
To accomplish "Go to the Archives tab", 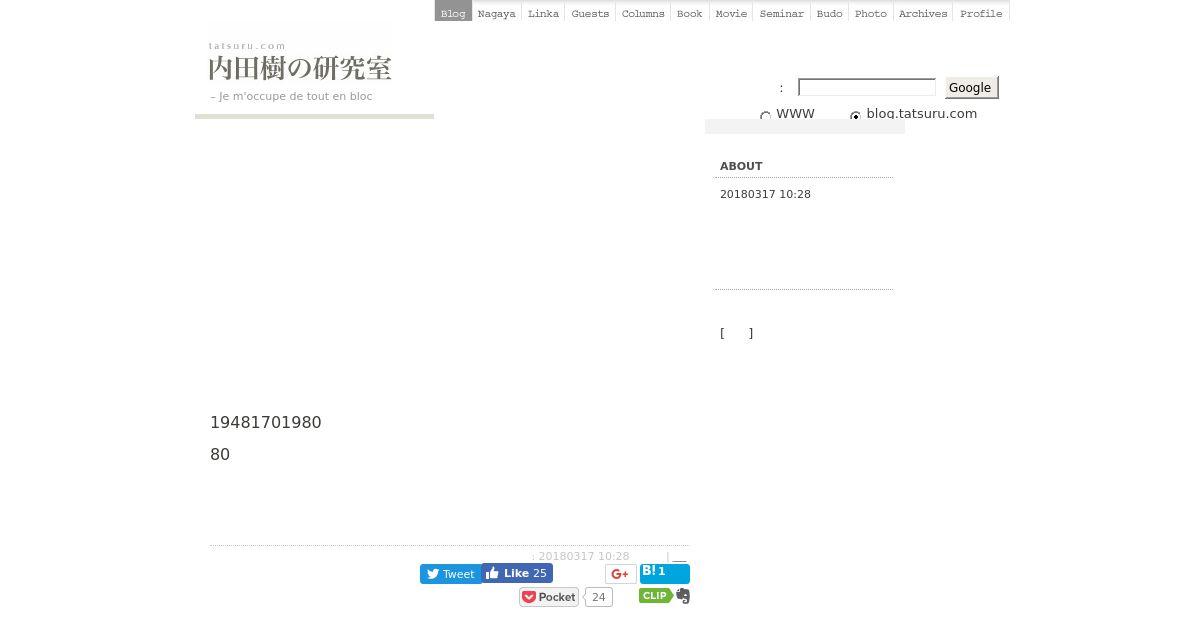I will [x=923, y=12].
